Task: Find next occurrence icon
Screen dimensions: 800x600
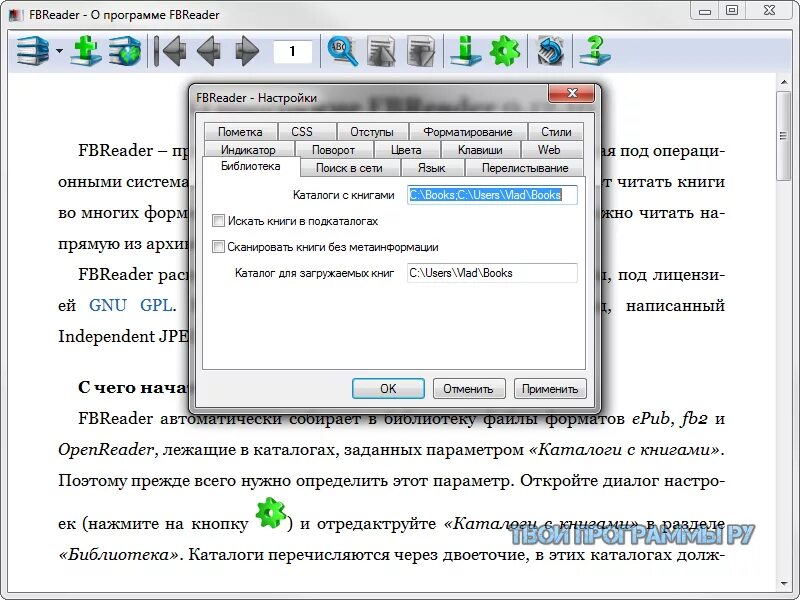Action: coord(421,51)
